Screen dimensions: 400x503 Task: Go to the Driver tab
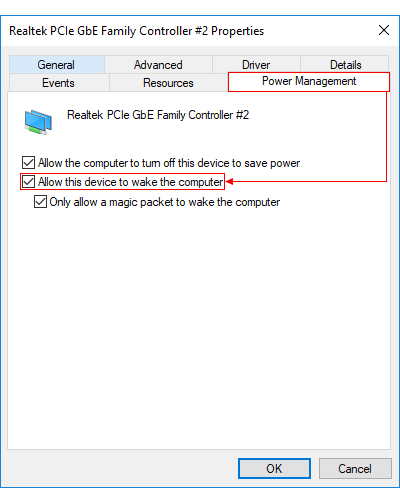click(x=256, y=65)
